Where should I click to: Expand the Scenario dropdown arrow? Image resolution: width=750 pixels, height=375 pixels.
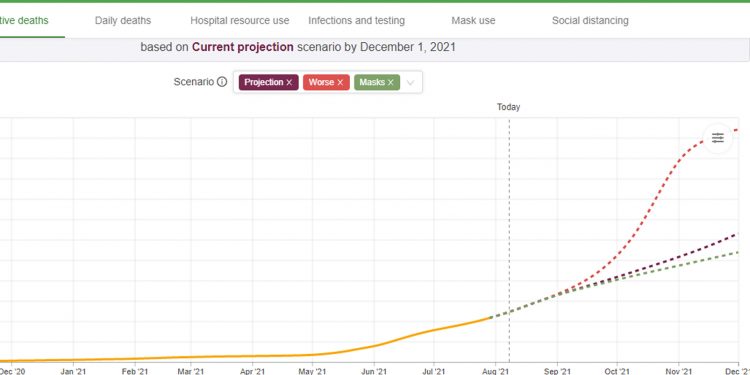click(410, 82)
